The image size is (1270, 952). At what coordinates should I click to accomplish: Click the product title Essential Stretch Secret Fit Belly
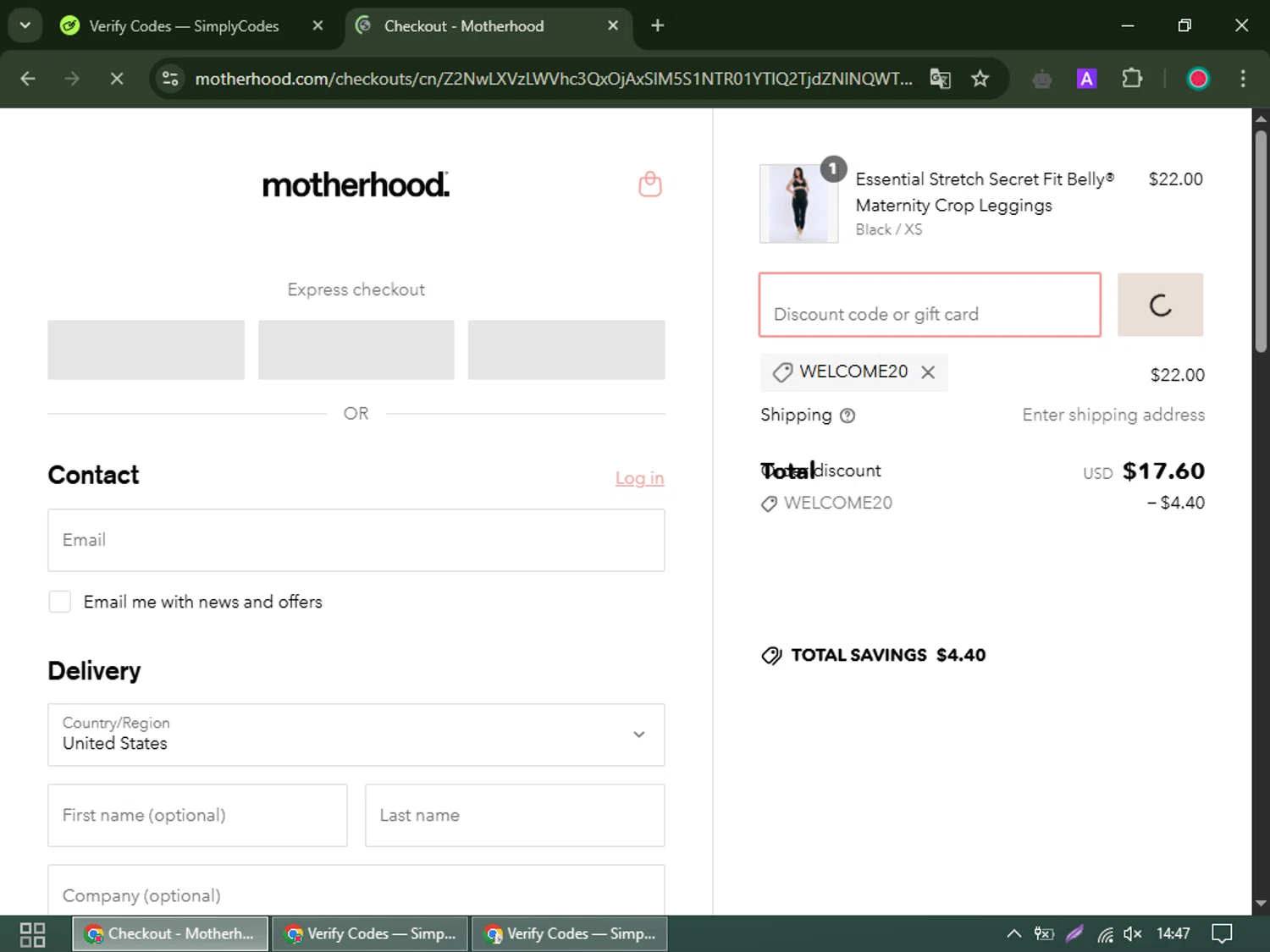pyautogui.click(x=984, y=192)
